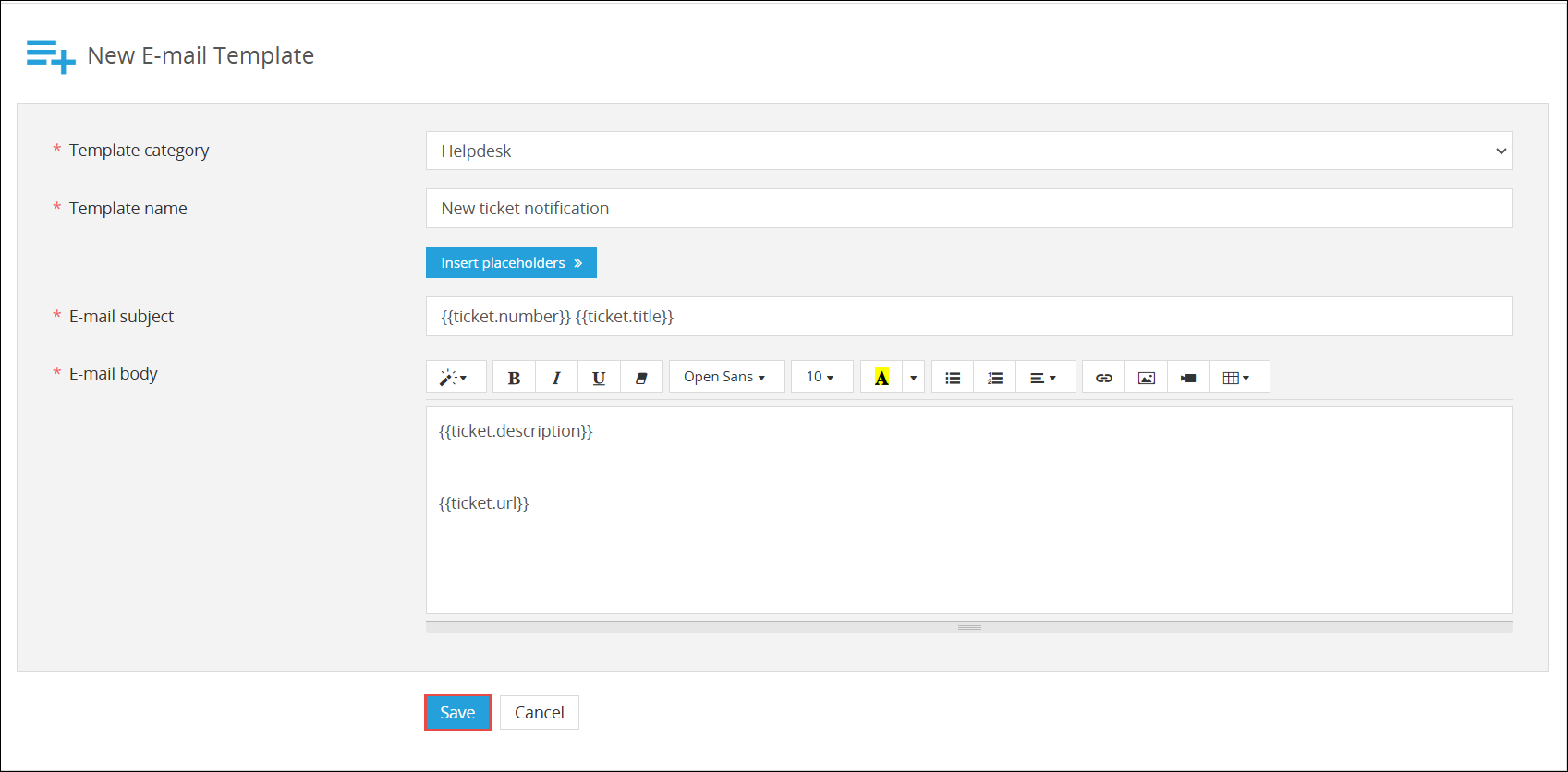1568x772 pixels.
Task: Insert a picture with the image icon
Action: coord(1147,377)
